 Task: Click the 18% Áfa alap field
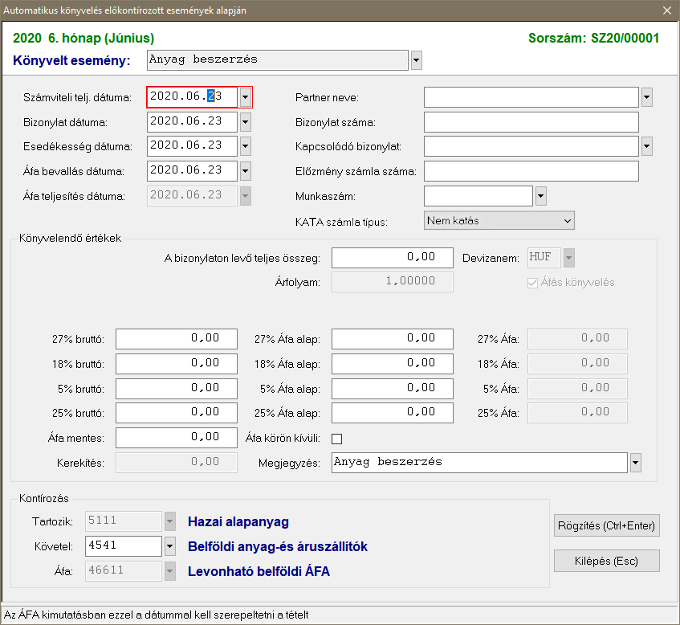[x=392, y=364]
